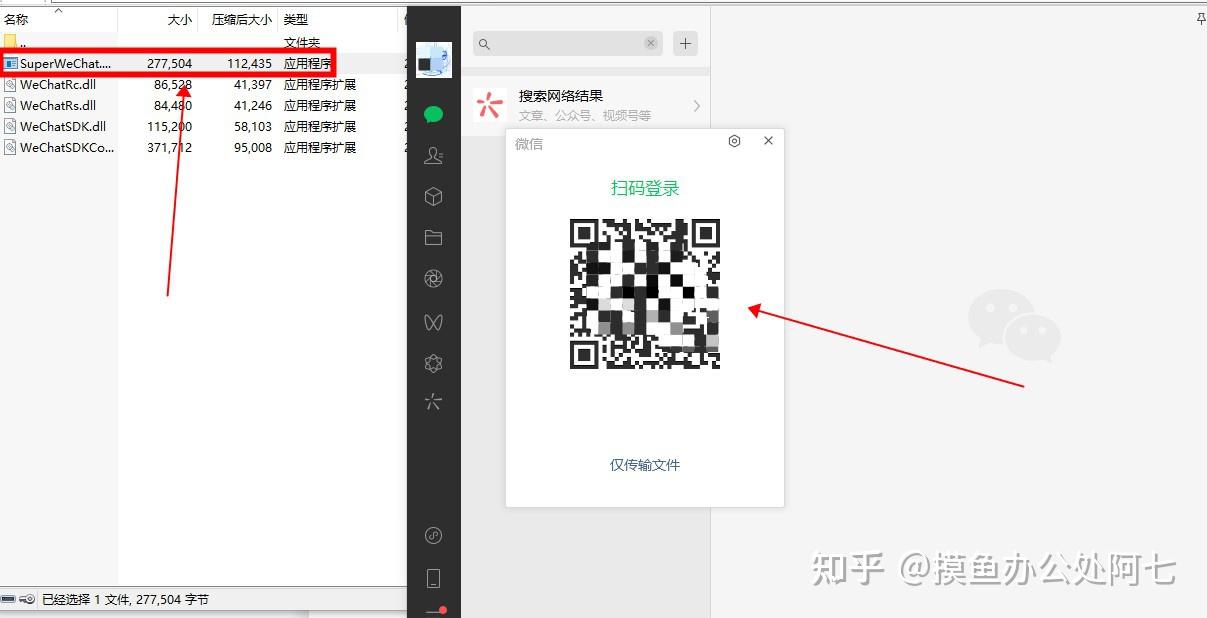The width and height of the screenshot is (1207, 618).
Task: Switch sorting using the 类型 column header
Action: (296, 19)
